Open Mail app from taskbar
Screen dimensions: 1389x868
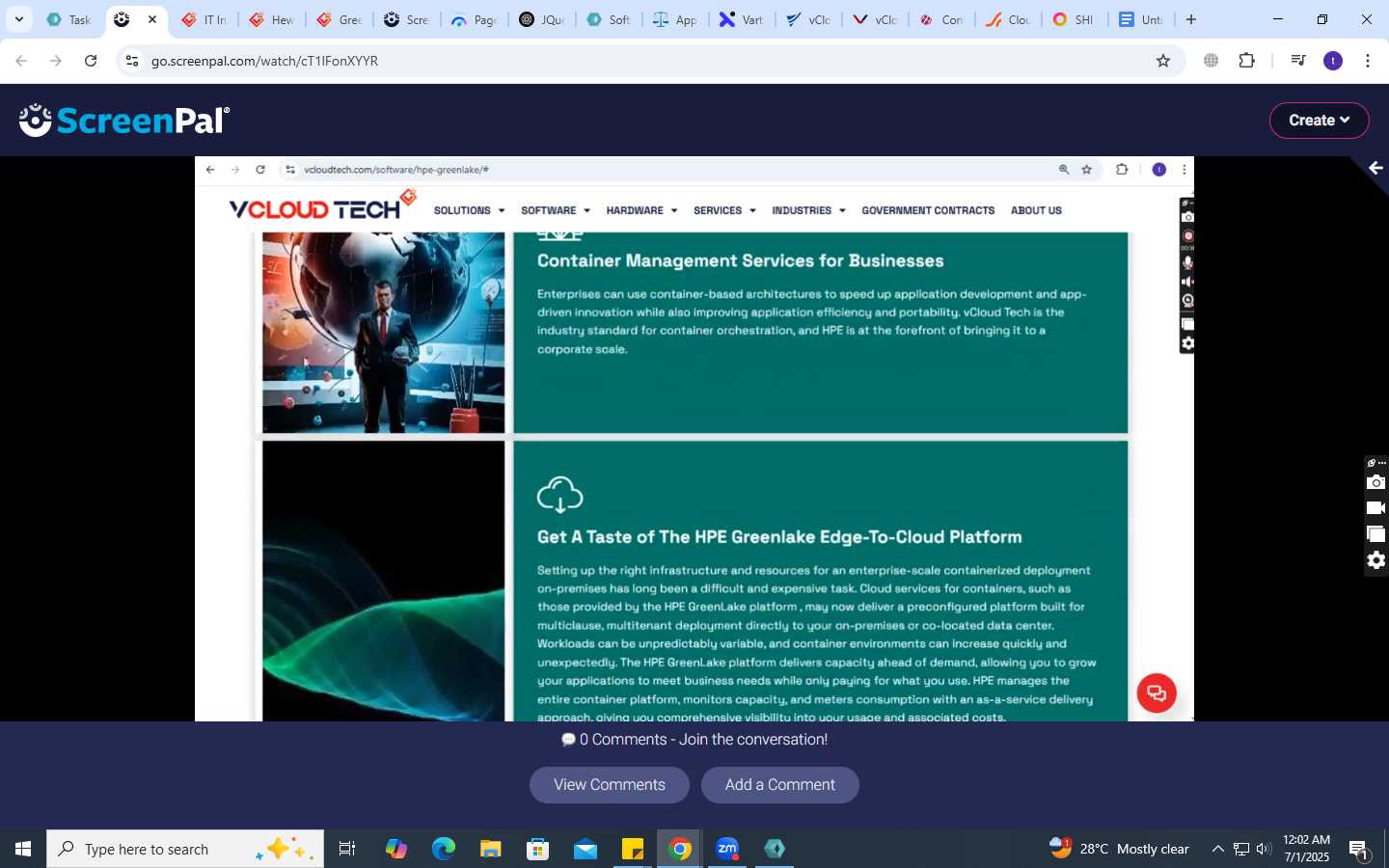point(586,849)
